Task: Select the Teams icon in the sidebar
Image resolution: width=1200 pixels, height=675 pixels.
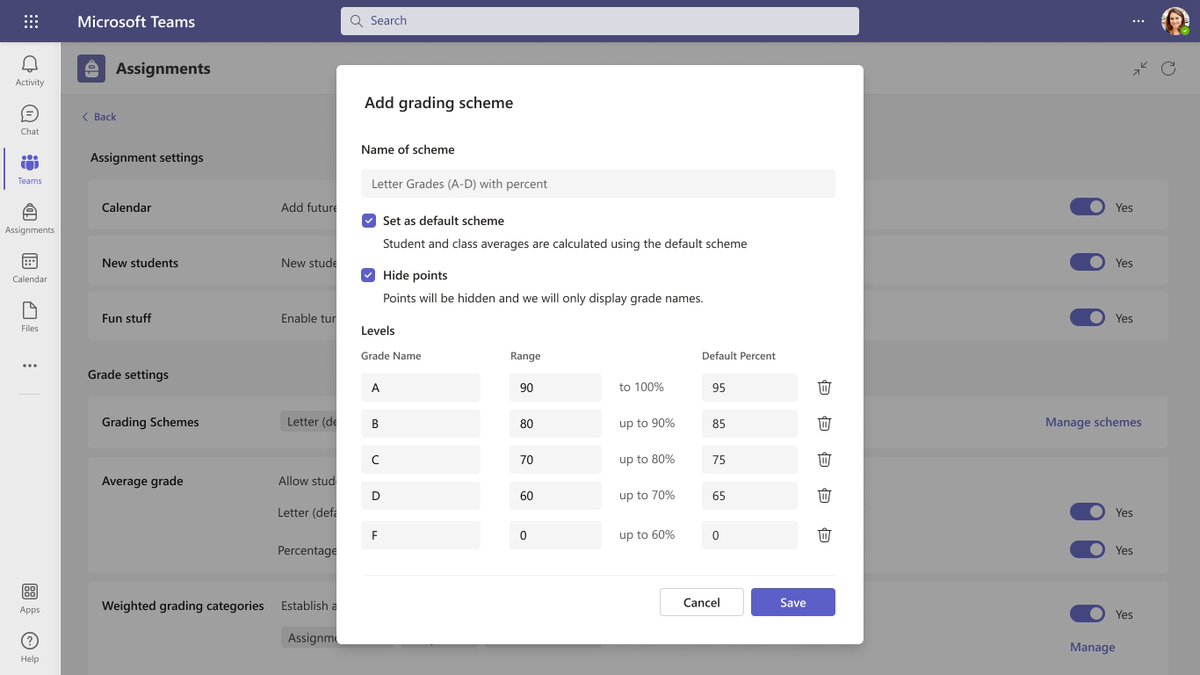Action: tap(29, 167)
